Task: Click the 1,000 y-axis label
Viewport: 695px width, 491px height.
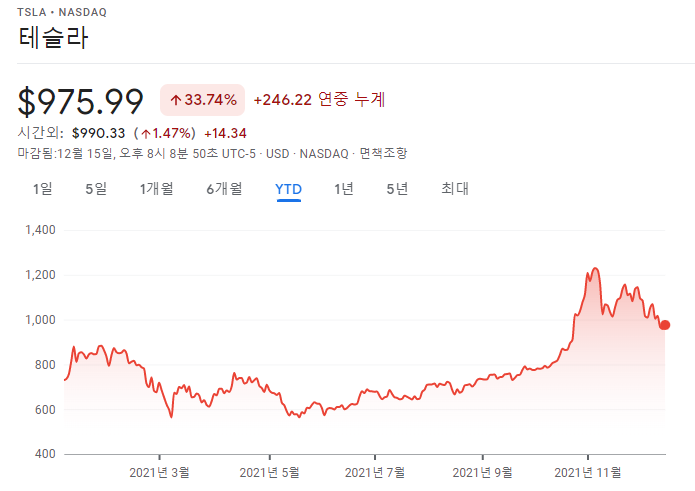Action: click(x=40, y=320)
